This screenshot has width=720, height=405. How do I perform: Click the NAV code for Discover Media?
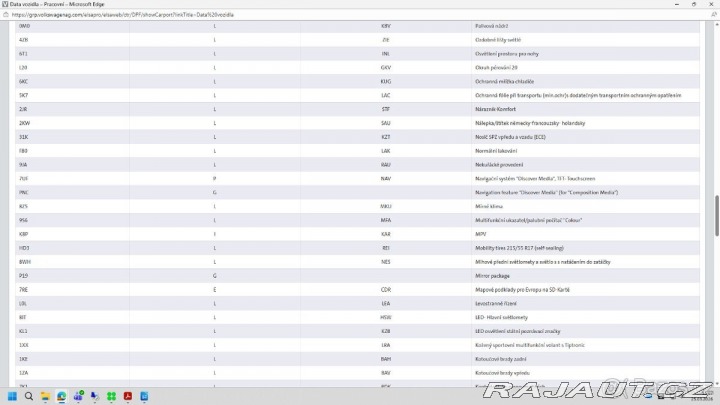385,178
